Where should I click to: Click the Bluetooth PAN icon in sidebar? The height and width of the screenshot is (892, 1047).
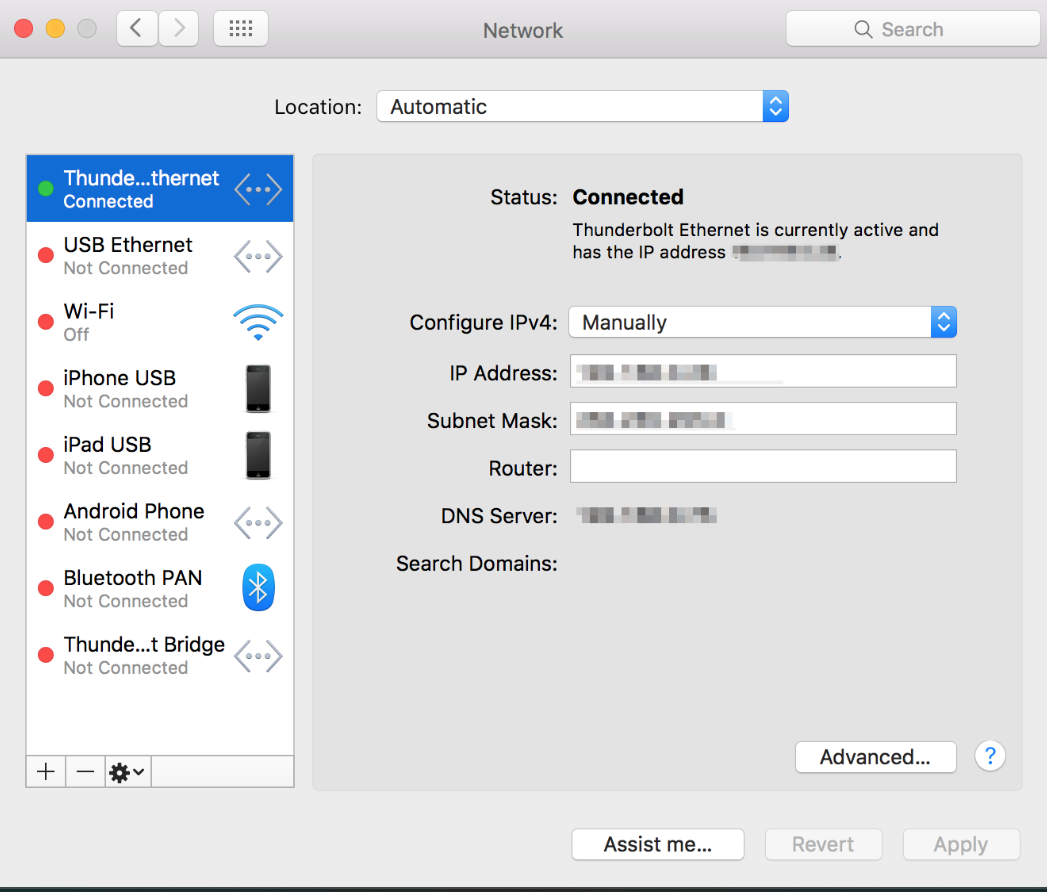258,587
